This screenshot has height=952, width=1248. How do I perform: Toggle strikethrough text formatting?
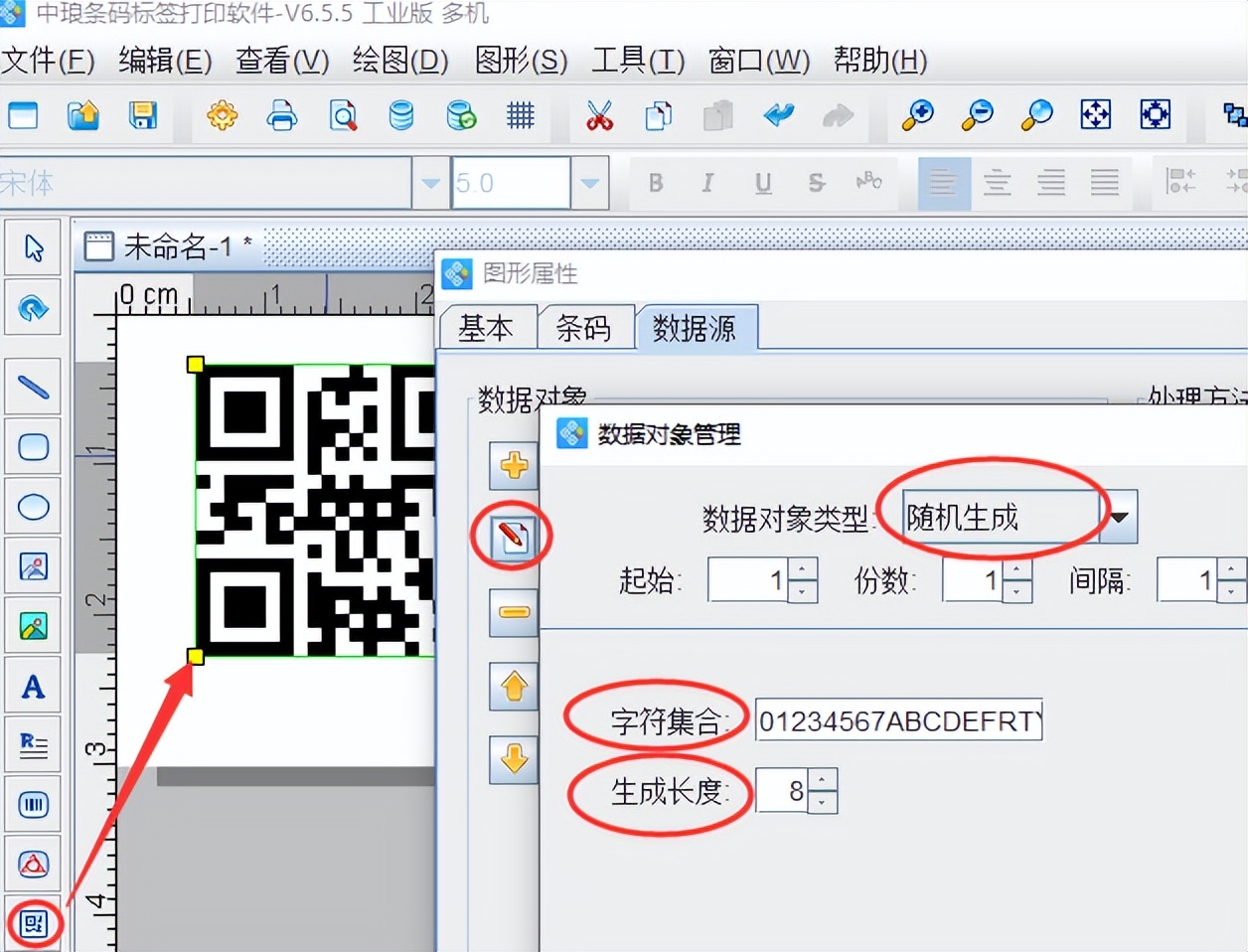816,183
